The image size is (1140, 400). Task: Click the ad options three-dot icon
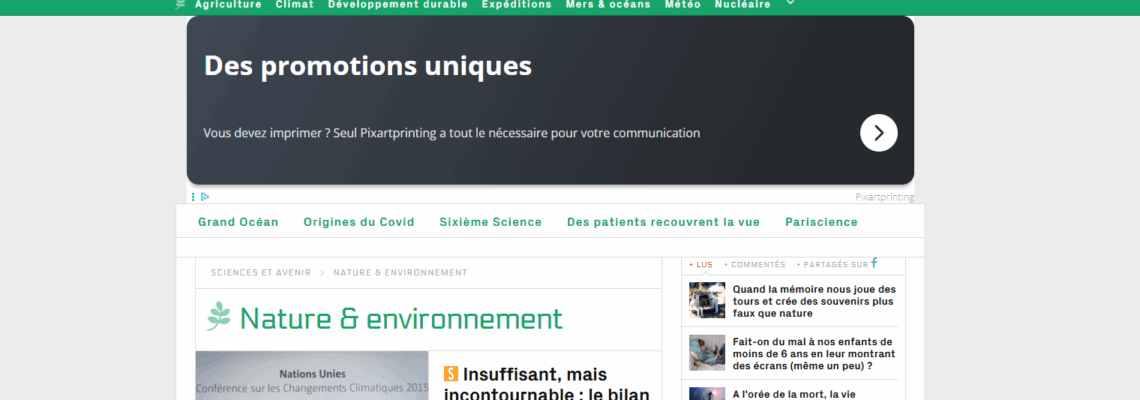pos(193,197)
